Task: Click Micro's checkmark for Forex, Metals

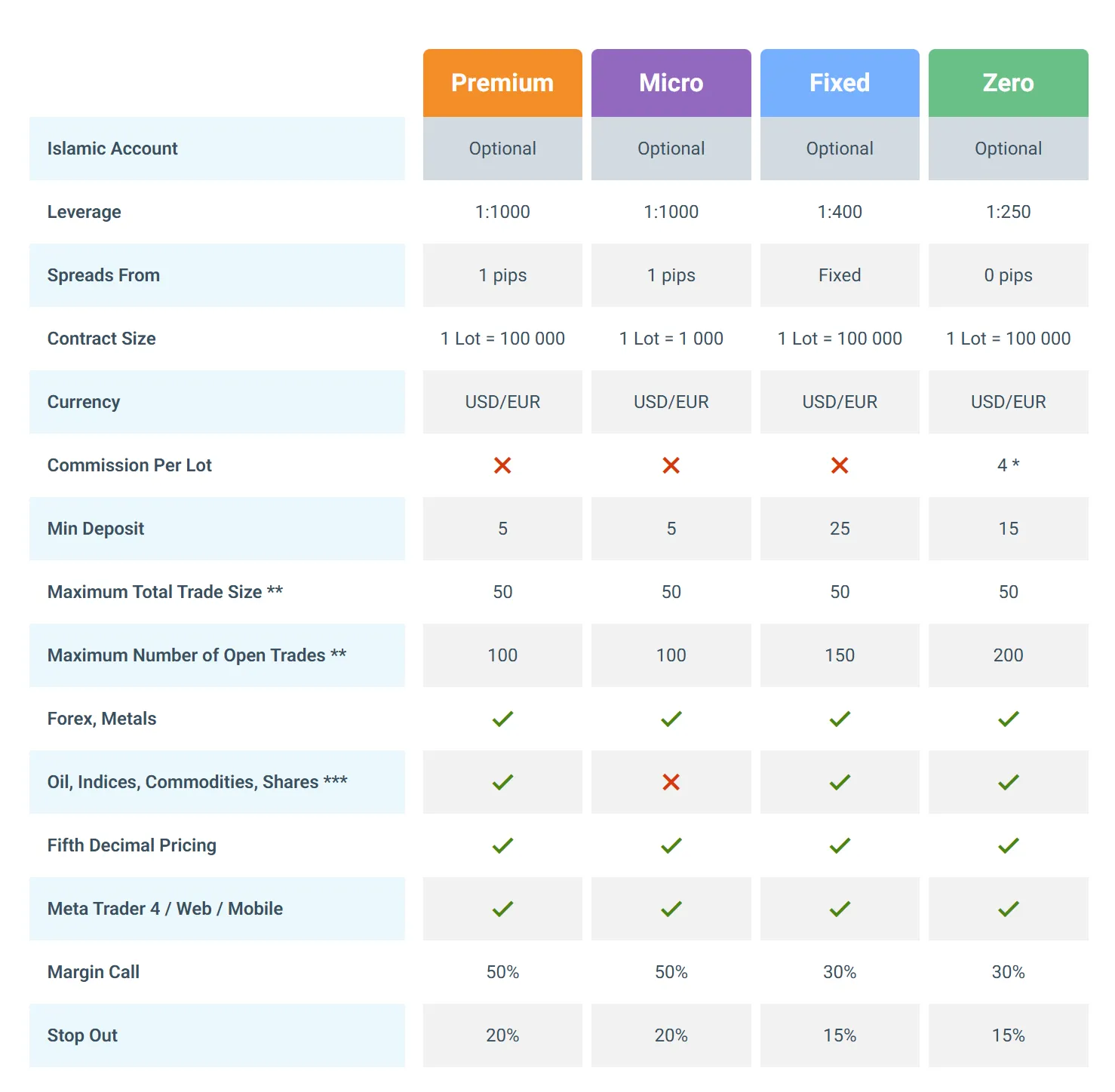Action: pyautogui.click(x=671, y=719)
